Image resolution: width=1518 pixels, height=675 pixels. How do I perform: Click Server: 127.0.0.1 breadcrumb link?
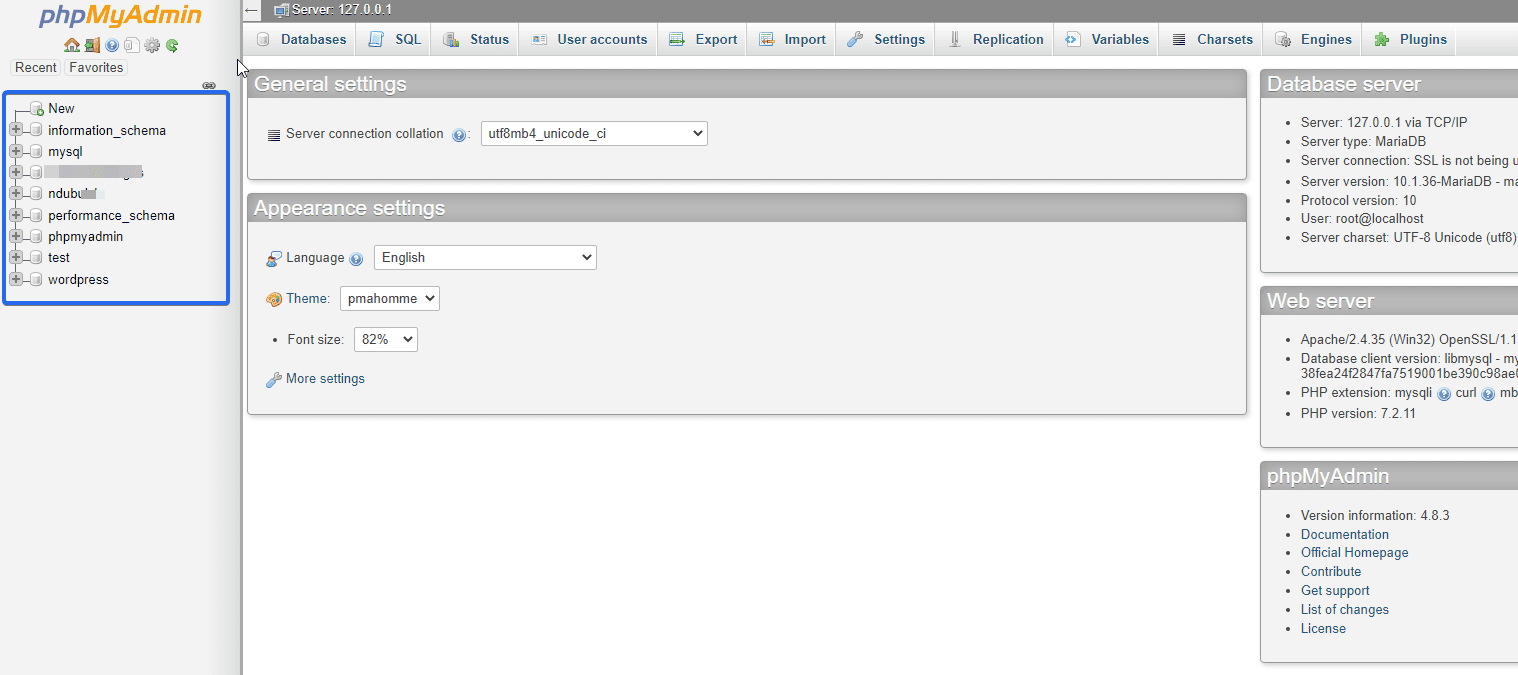(342, 10)
